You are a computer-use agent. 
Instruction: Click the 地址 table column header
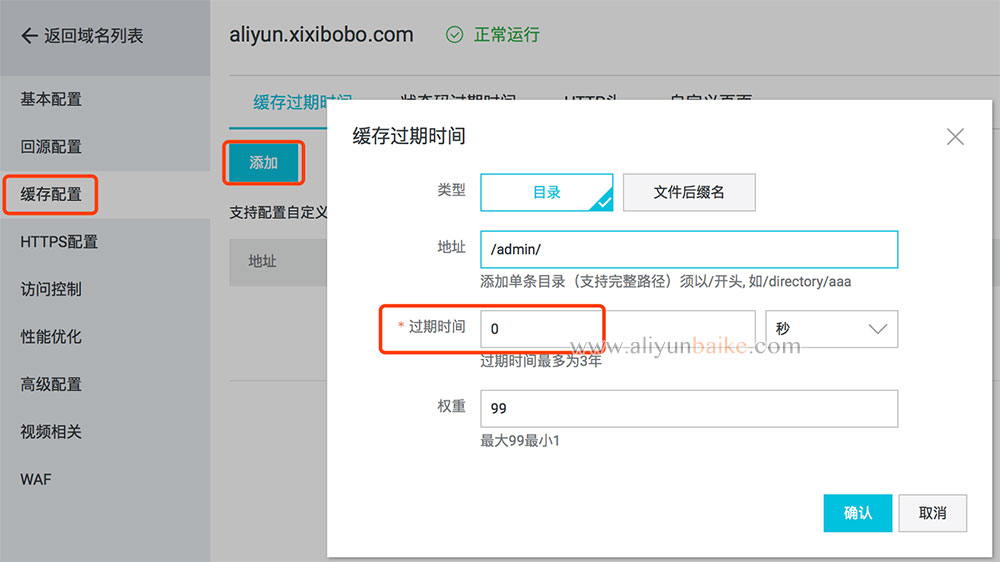[262, 262]
